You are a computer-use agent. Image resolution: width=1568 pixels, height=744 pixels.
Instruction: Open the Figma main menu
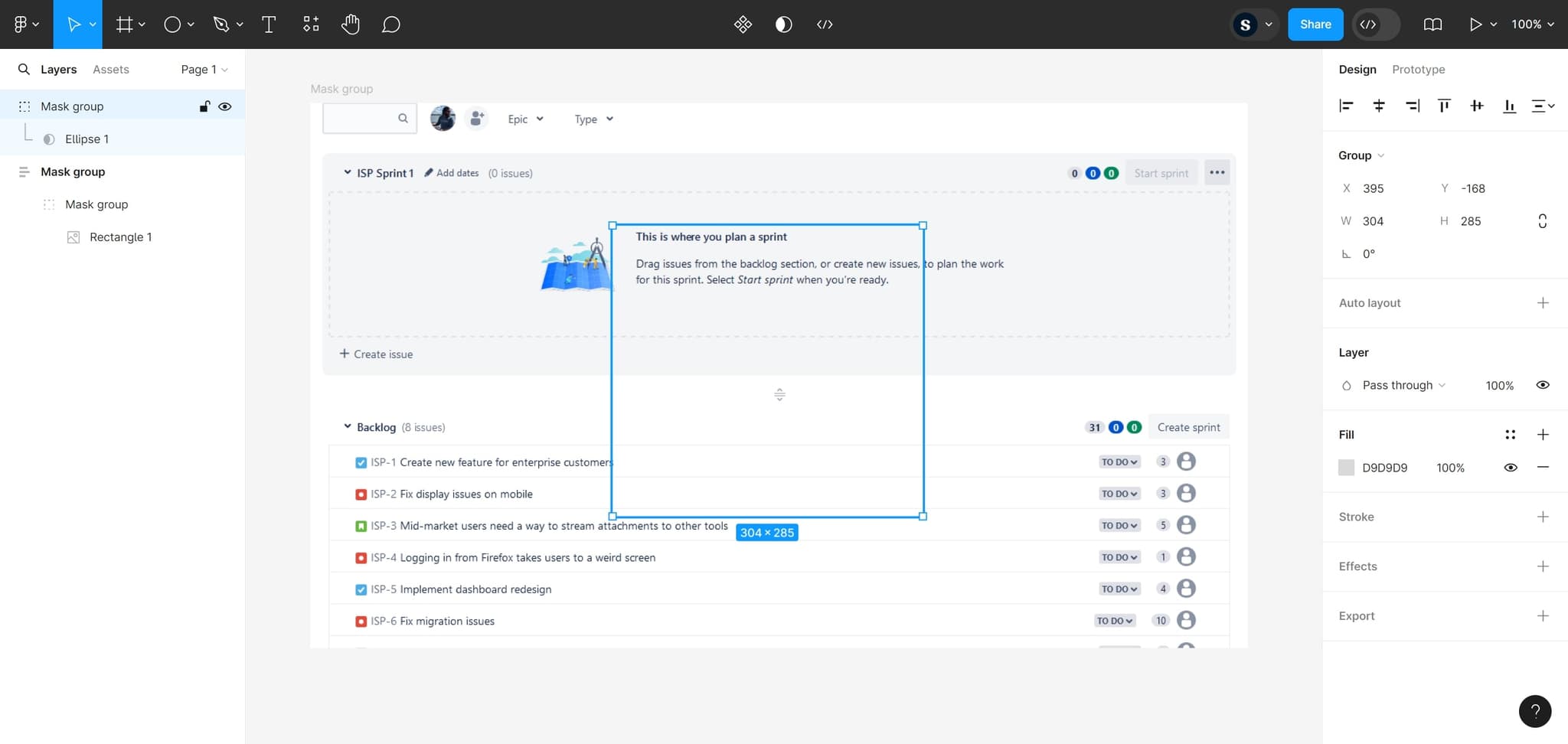click(x=25, y=24)
